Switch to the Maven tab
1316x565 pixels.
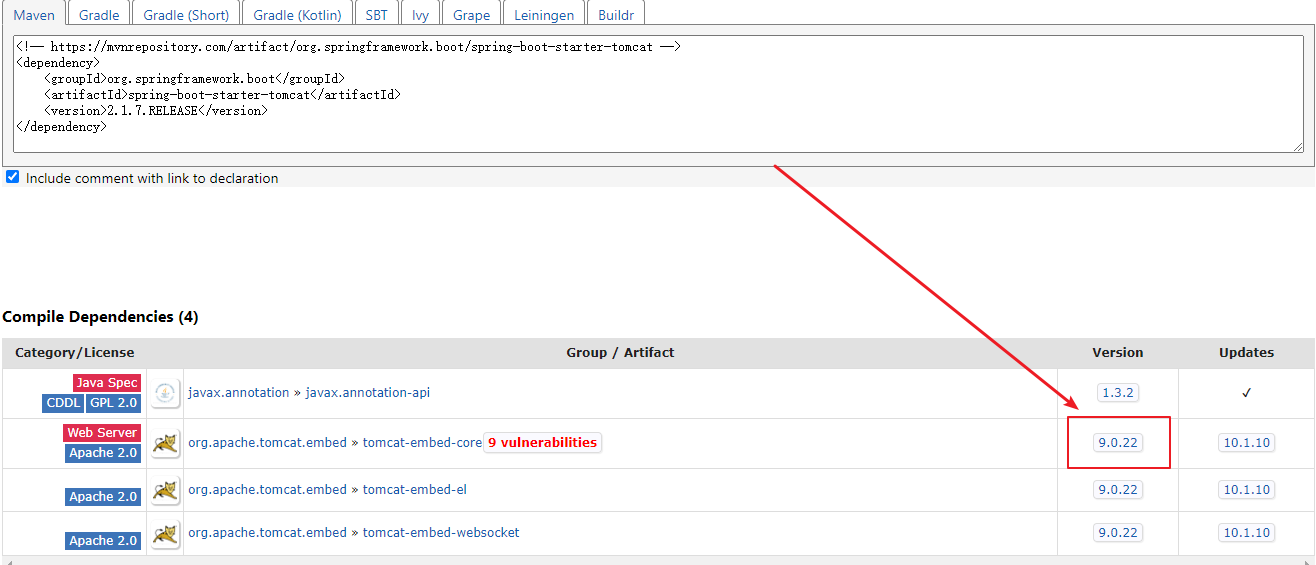[34, 14]
